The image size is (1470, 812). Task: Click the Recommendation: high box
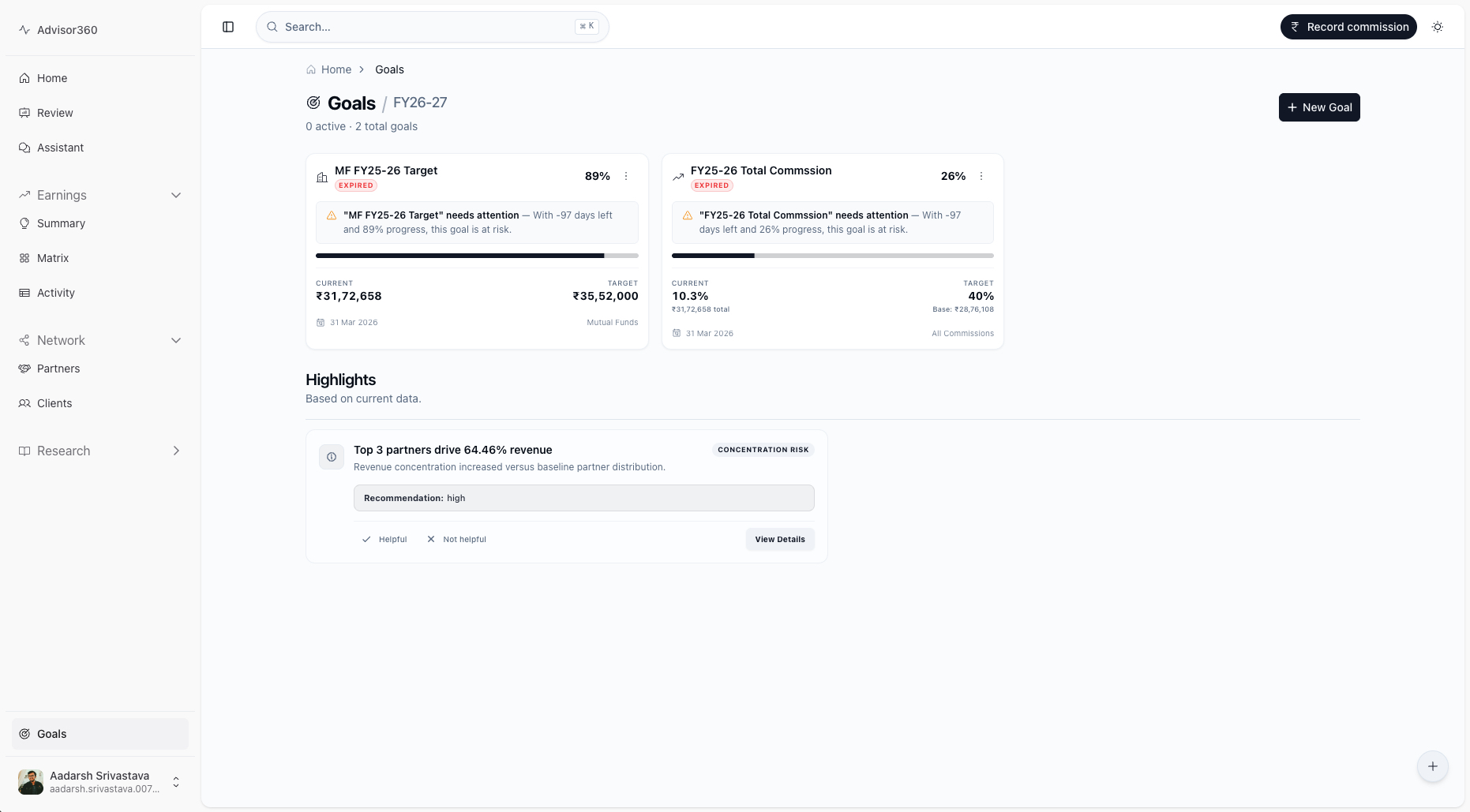point(584,498)
